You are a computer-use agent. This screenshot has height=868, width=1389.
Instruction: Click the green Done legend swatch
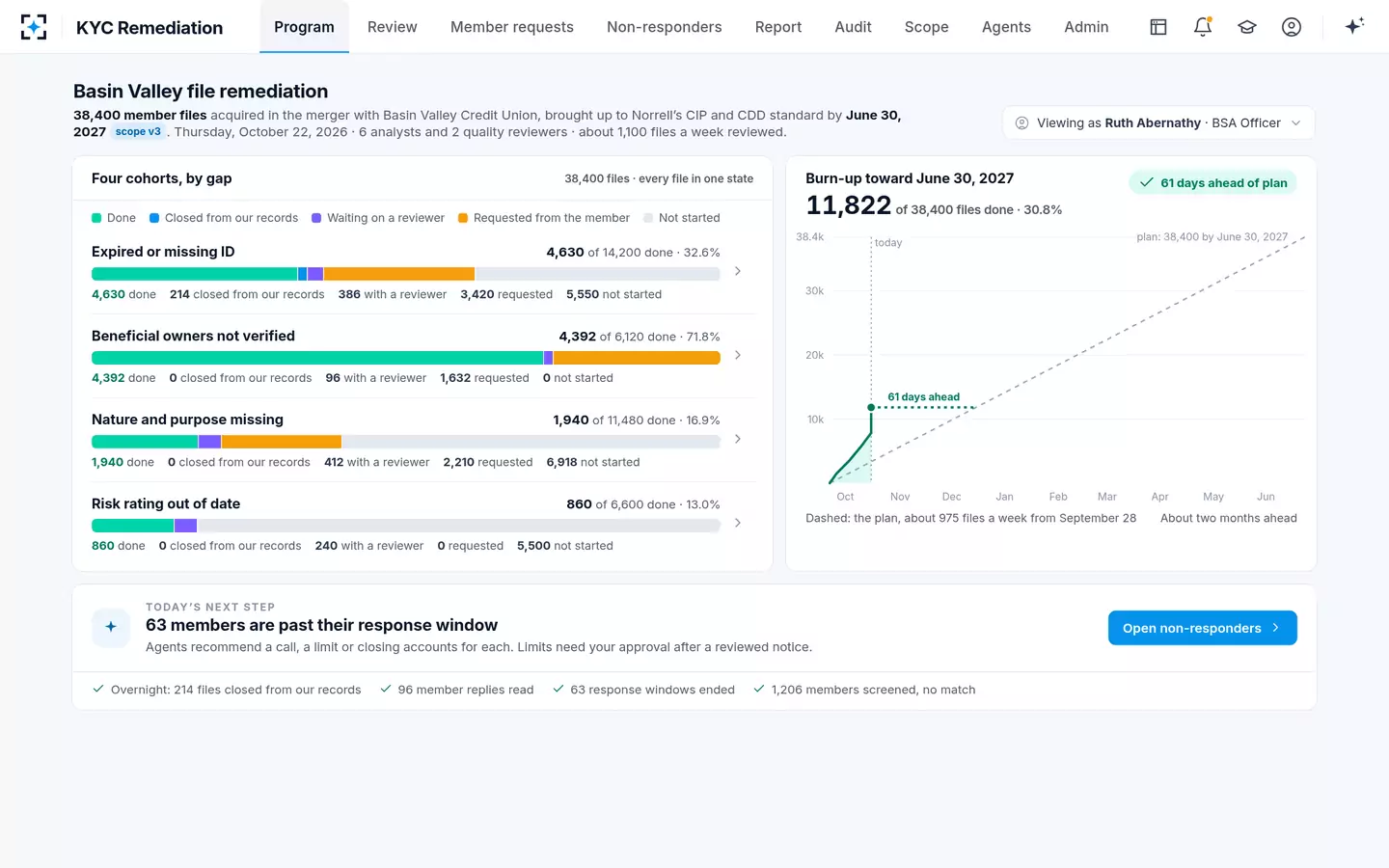[x=96, y=218]
